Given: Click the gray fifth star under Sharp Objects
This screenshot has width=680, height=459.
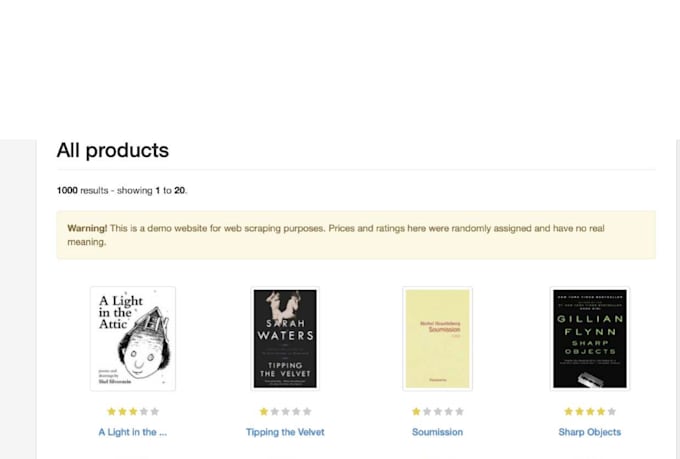Looking at the screenshot, I should point(611,411).
